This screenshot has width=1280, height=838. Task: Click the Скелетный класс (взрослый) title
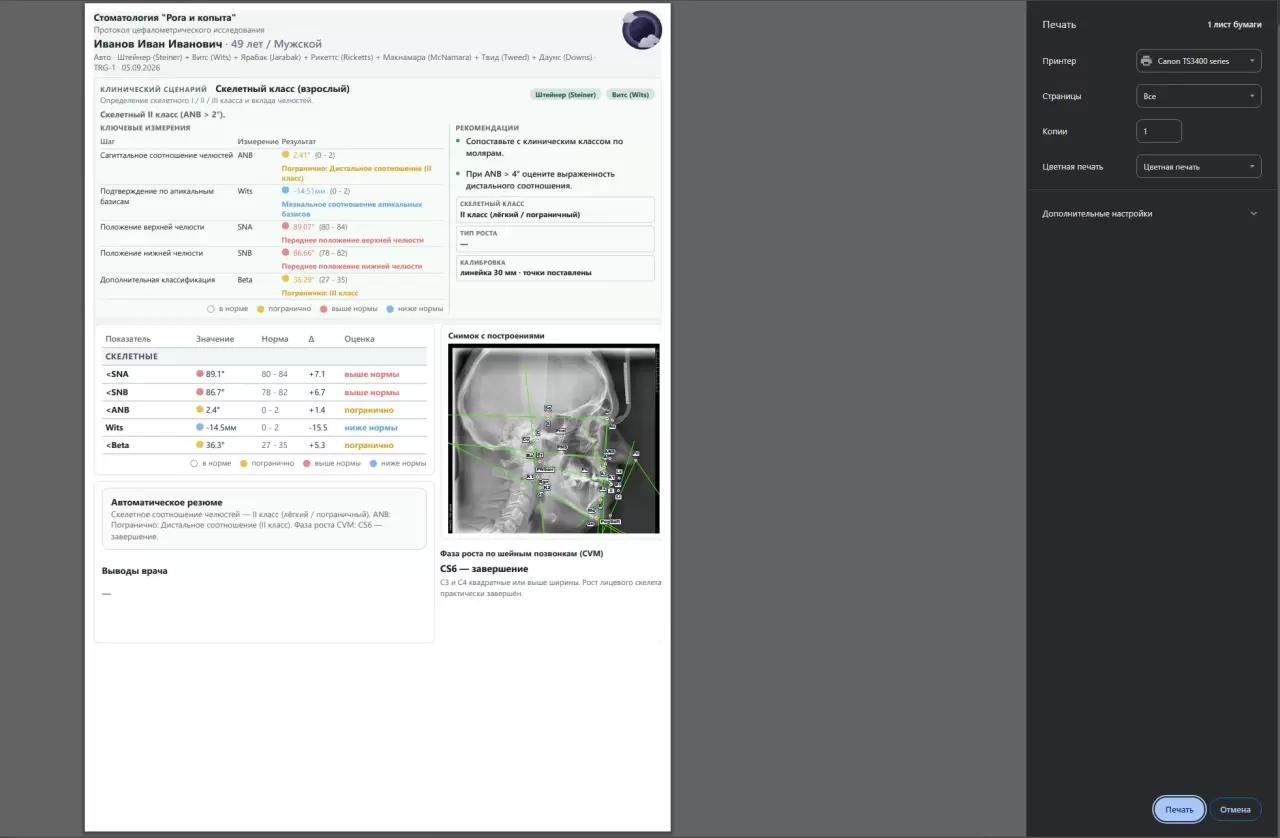coord(282,89)
